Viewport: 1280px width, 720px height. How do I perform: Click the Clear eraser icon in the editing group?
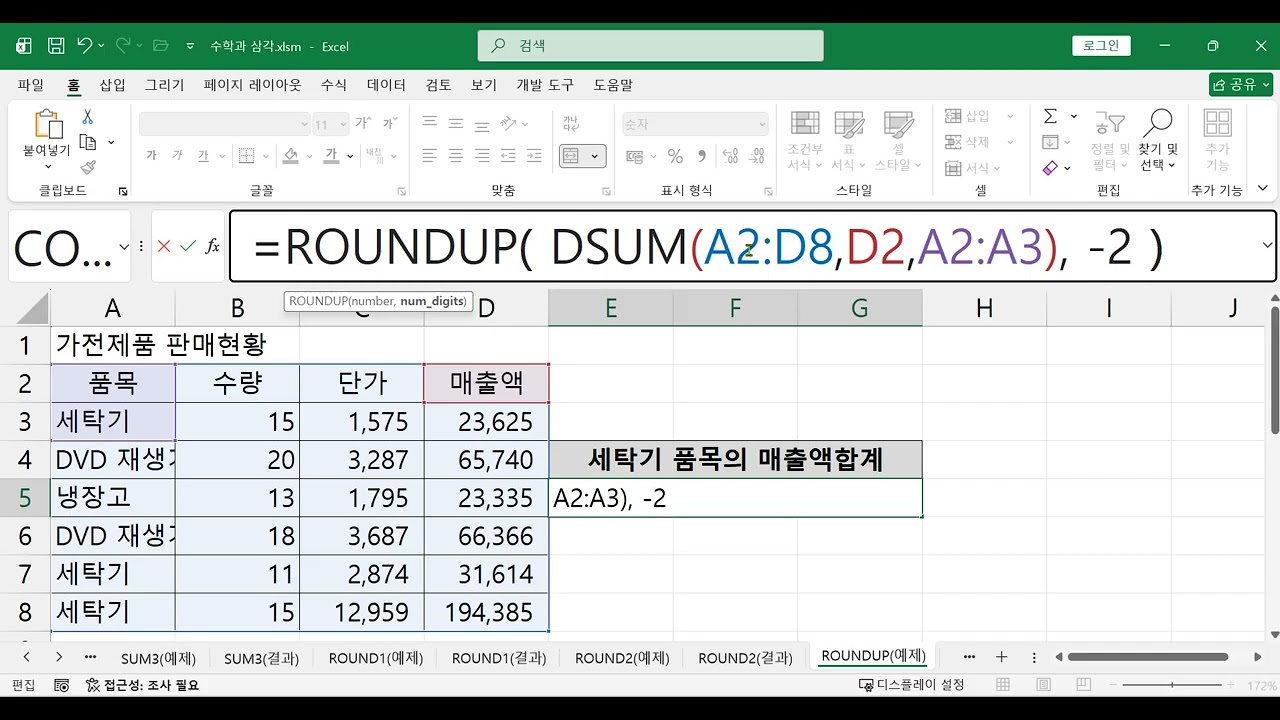1050,168
